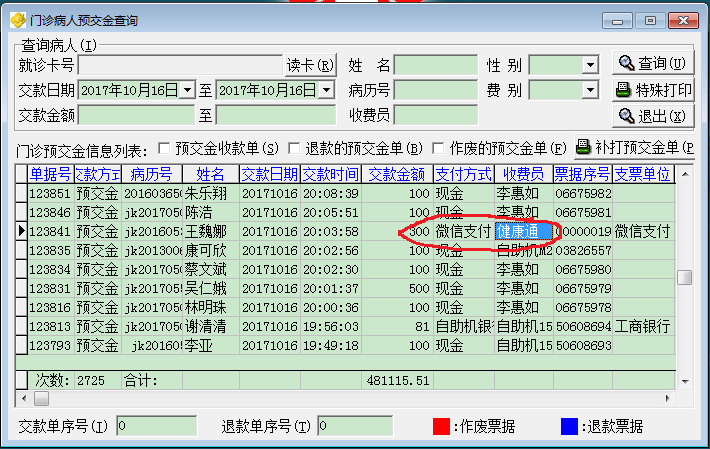Sort by the 姓名 column header
Screen dimensions: 710x449
coord(211,174)
